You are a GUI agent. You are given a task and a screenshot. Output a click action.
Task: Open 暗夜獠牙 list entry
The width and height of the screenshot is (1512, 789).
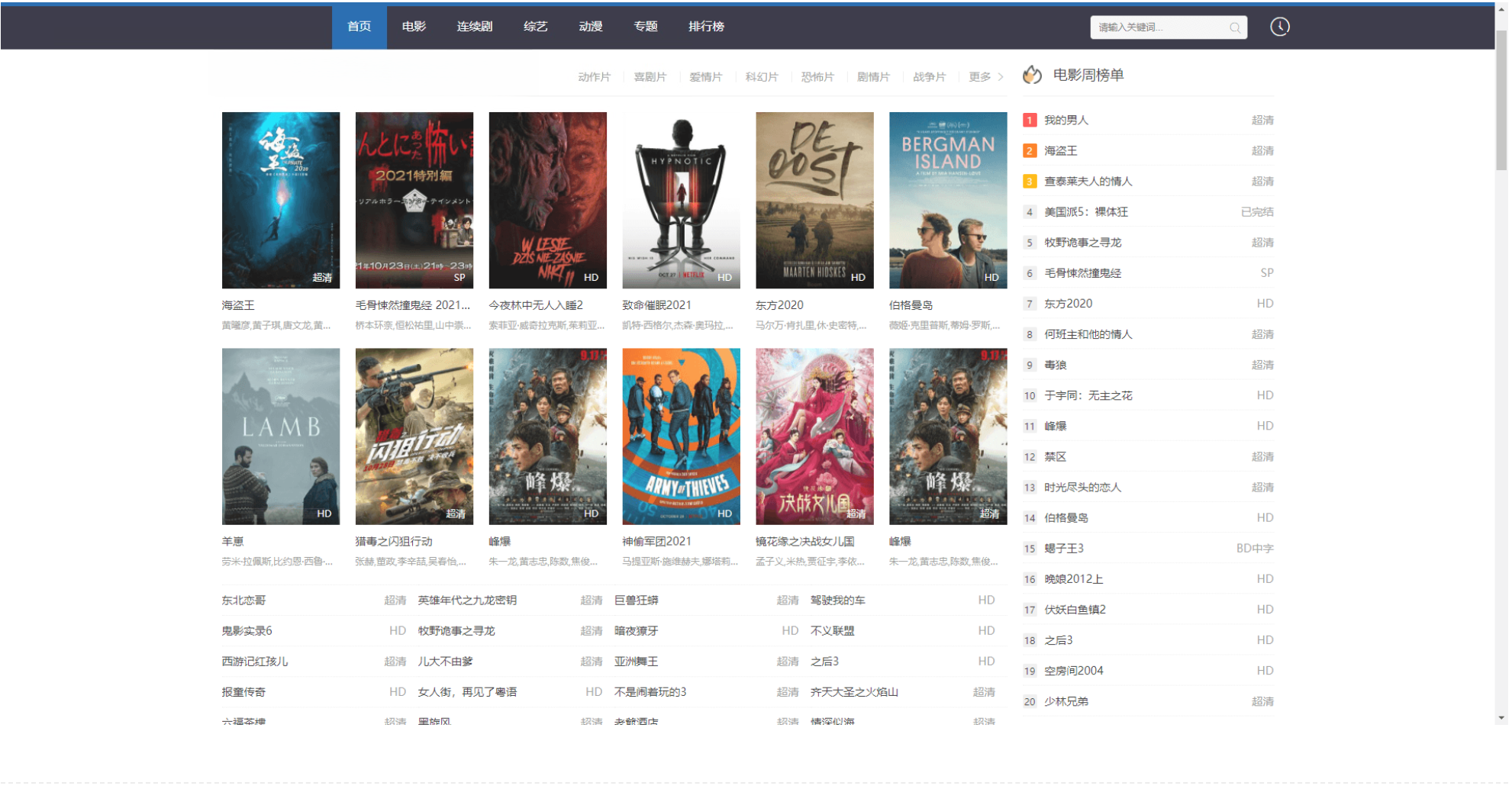tap(636, 631)
